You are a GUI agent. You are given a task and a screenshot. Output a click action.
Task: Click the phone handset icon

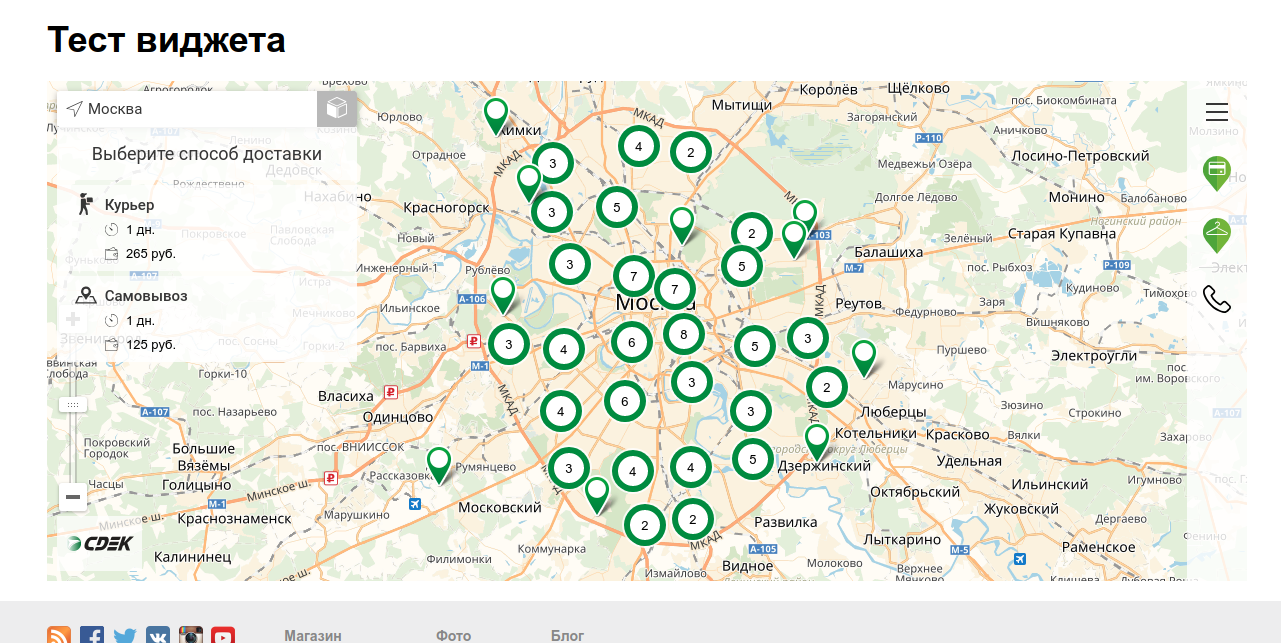click(1217, 299)
